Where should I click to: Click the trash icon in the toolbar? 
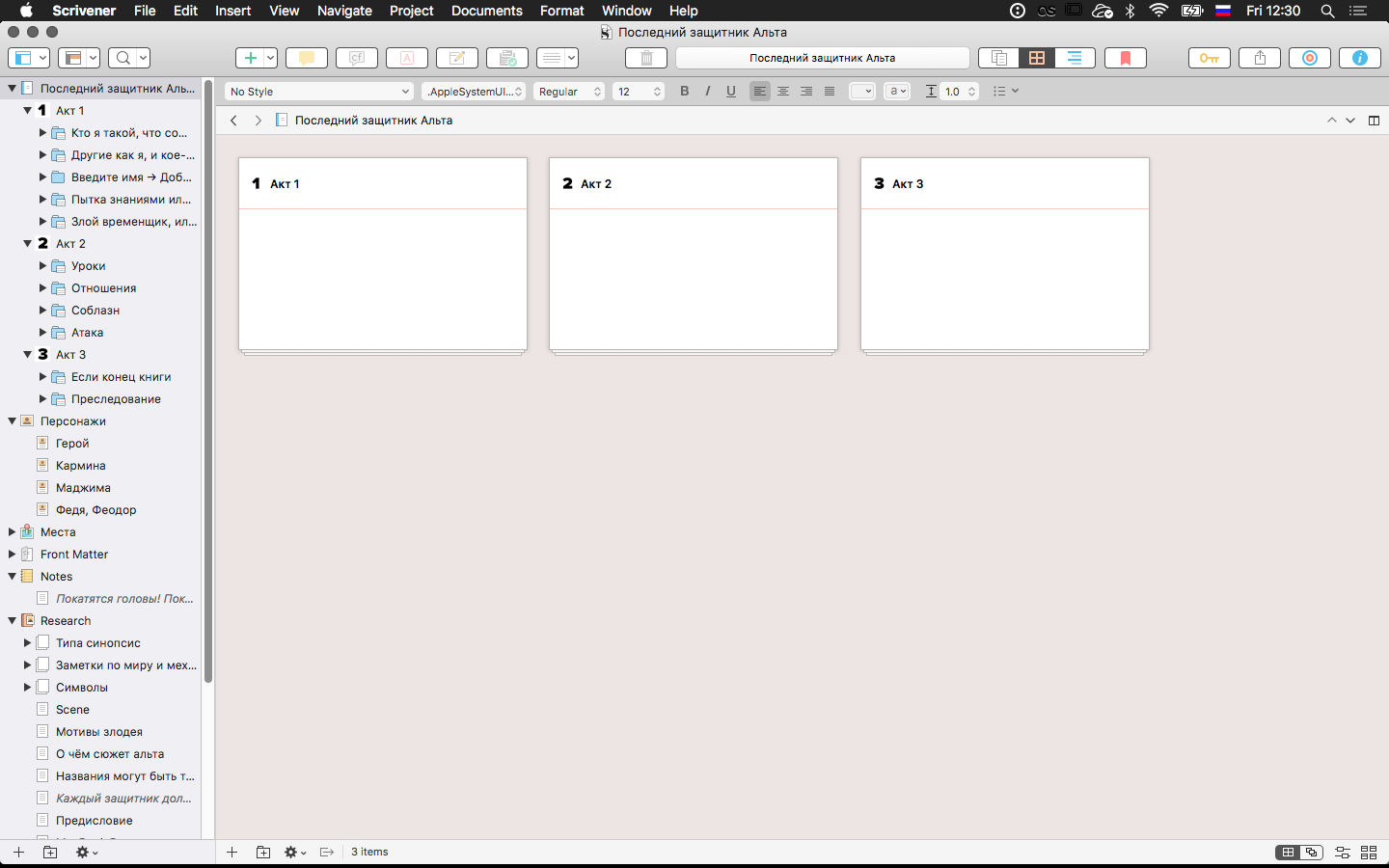click(x=646, y=58)
